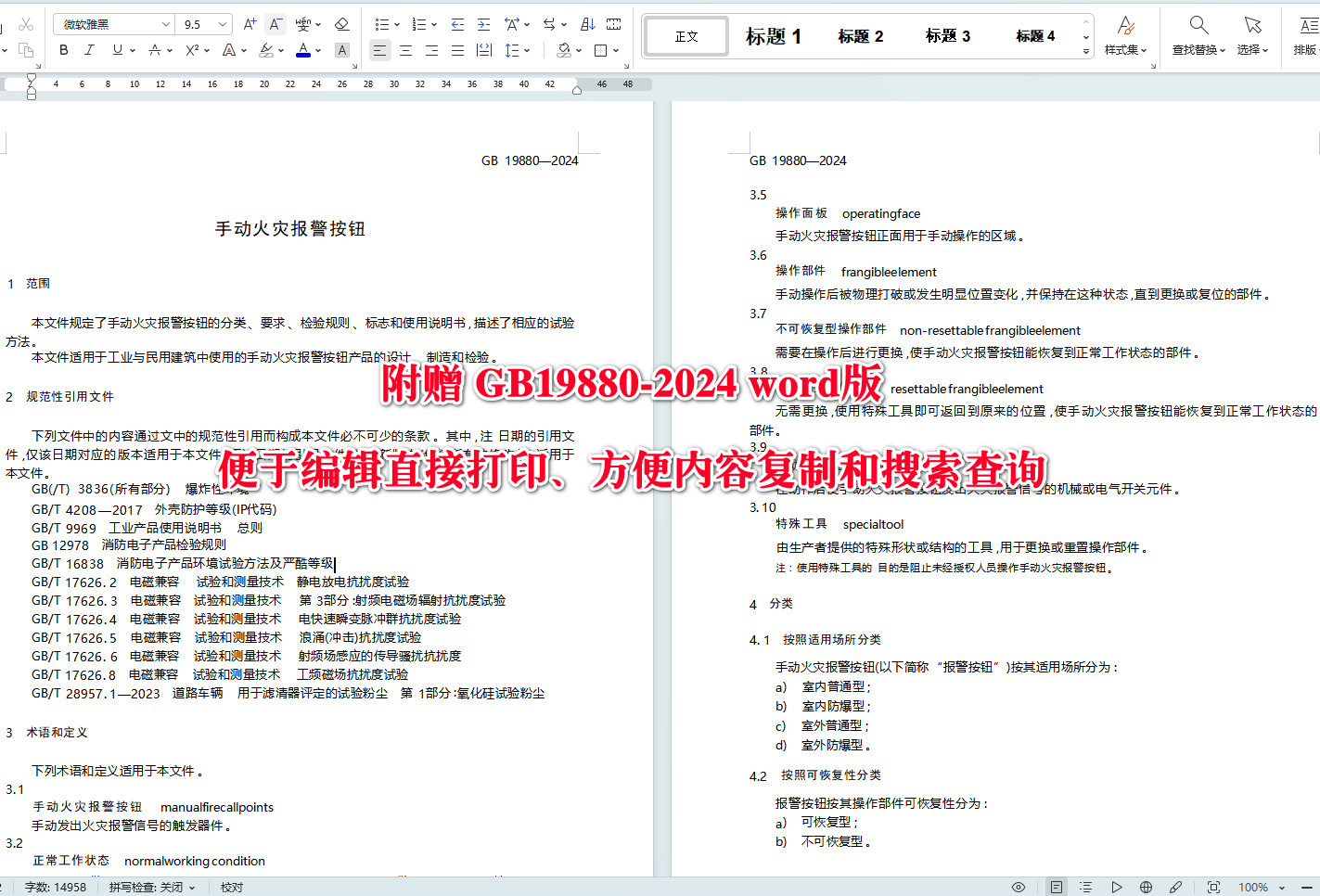Select the 标题 1 style
This screenshot has height=896, width=1320.
[x=773, y=35]
